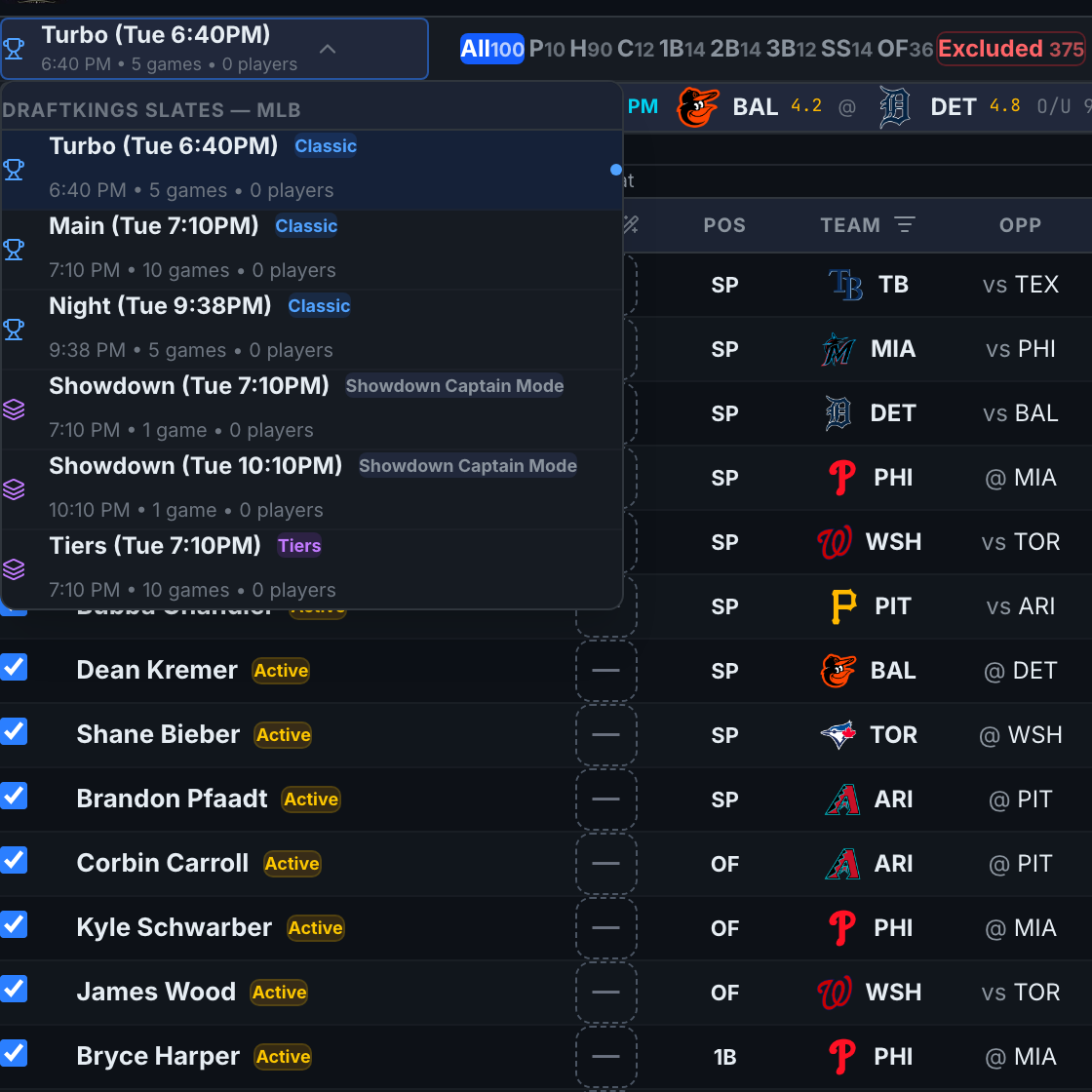
Task: Filter by 1B 14 position tab
Action: point(682,49)
